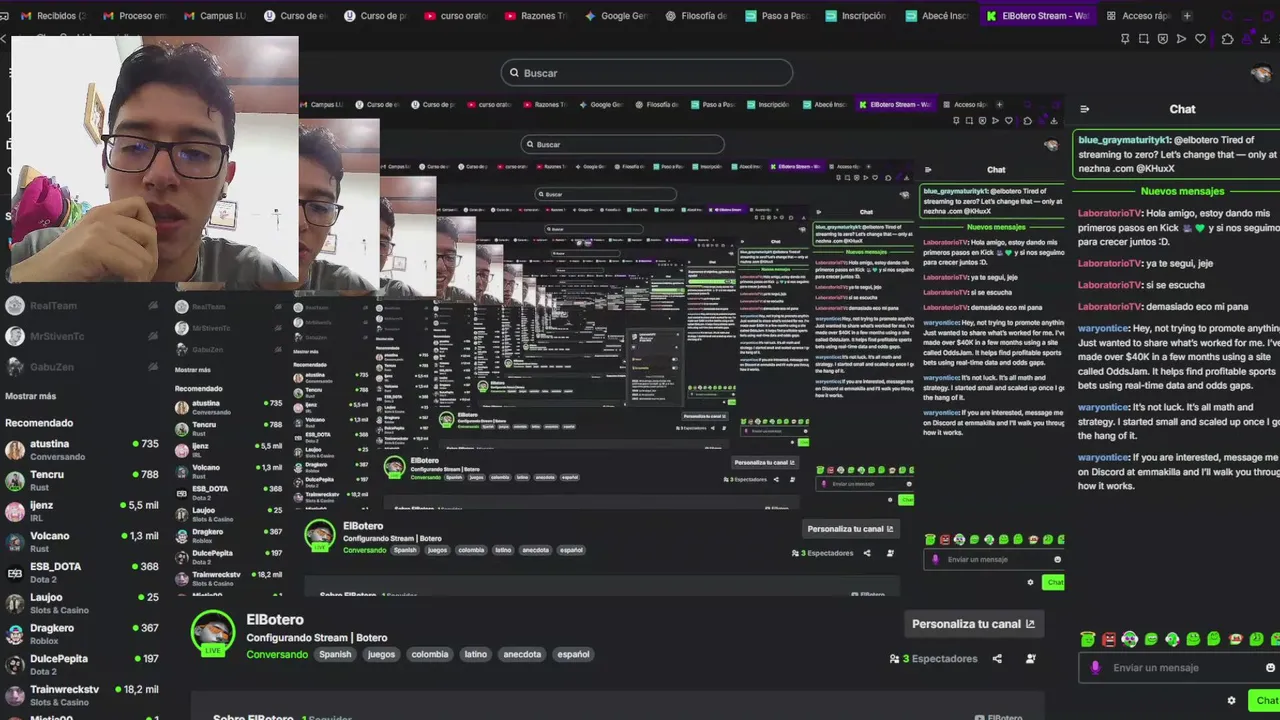
Task: Click ElBotero's LIVE avatar on the channel info
Action: coord(213,632)
